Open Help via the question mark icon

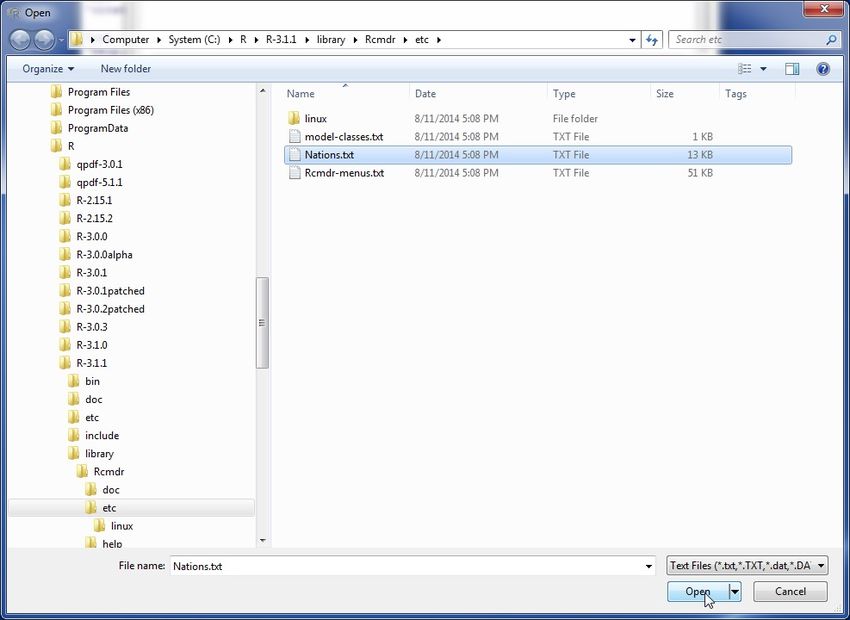[823, 69]
